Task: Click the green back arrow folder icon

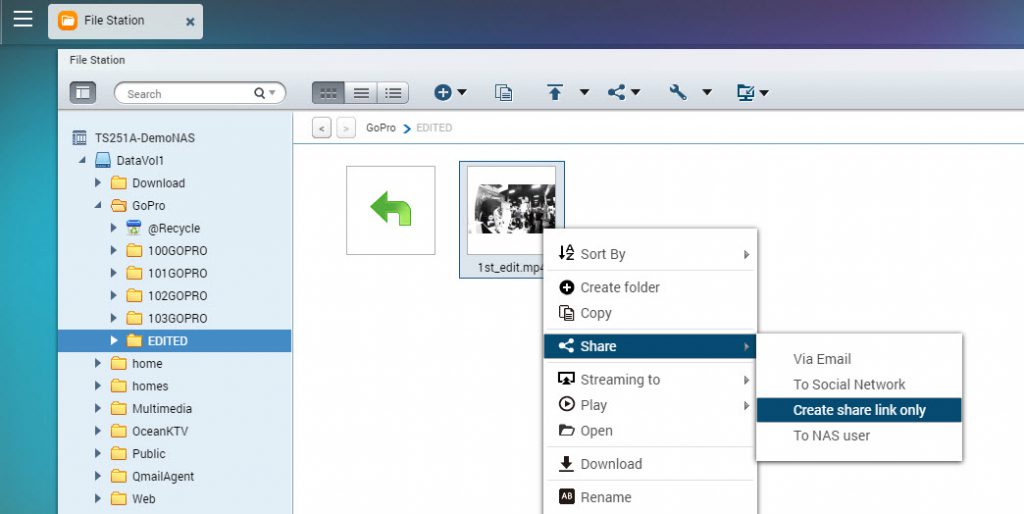Action: coord(390,210)
